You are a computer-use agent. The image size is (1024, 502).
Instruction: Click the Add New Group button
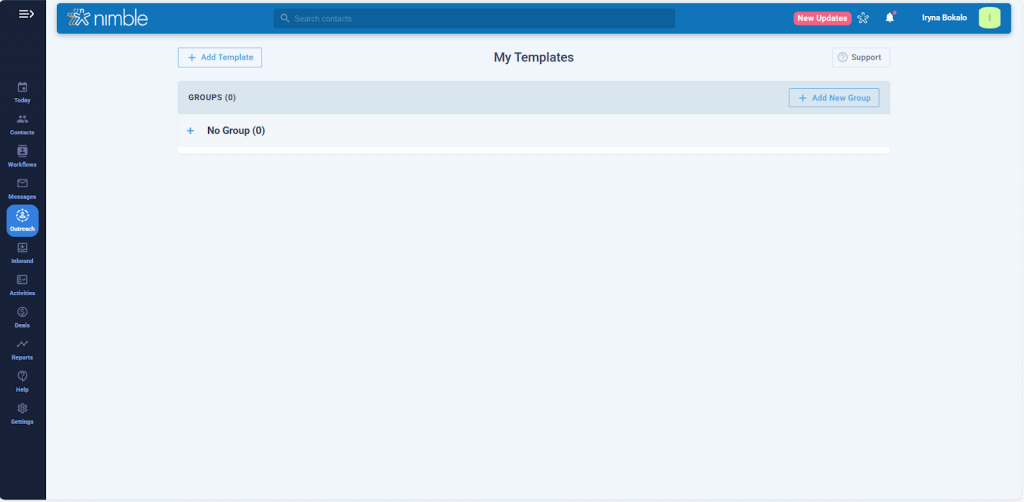tap(833, 98)
